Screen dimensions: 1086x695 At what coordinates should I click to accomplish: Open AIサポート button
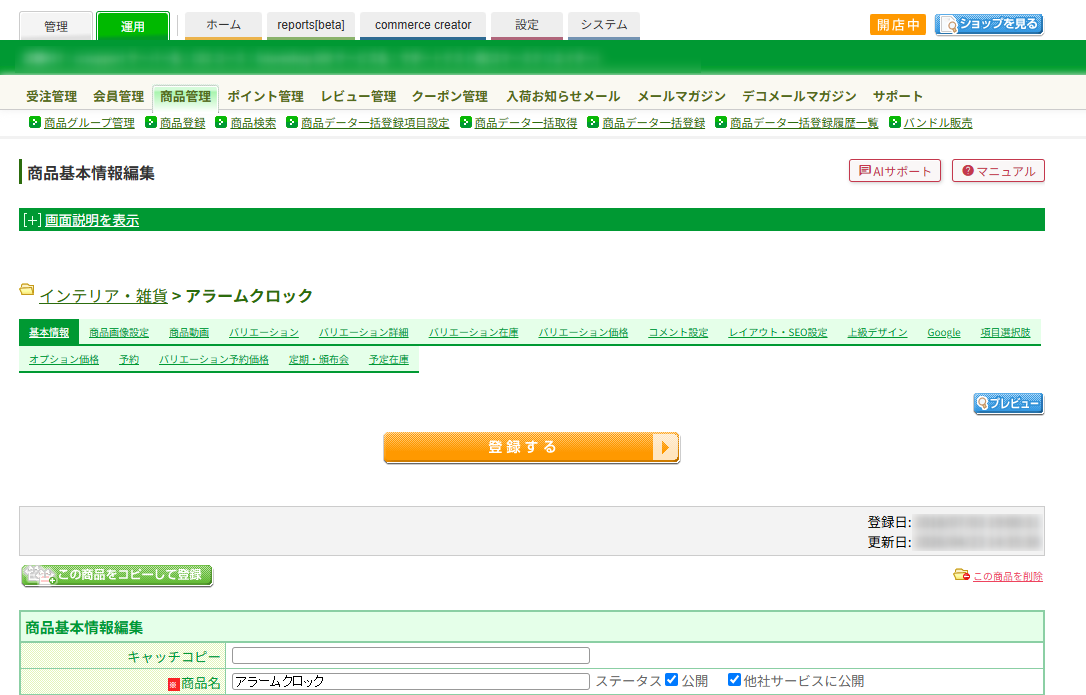[895, 171]
